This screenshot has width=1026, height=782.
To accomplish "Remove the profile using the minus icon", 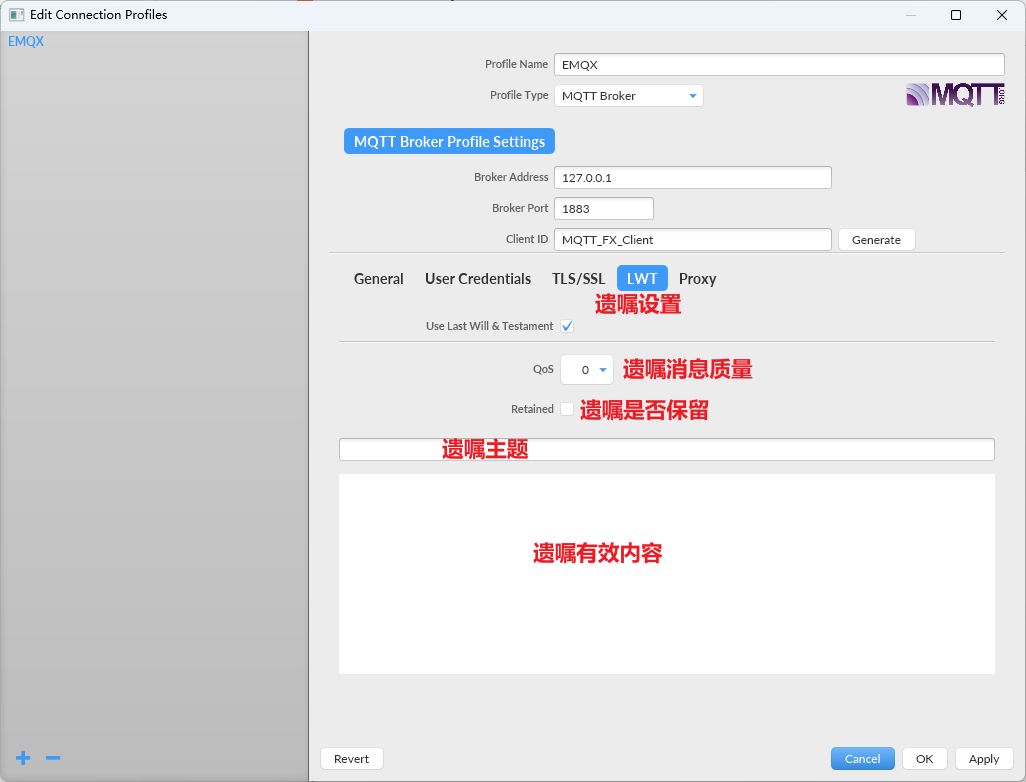I will tap(53, 758).
